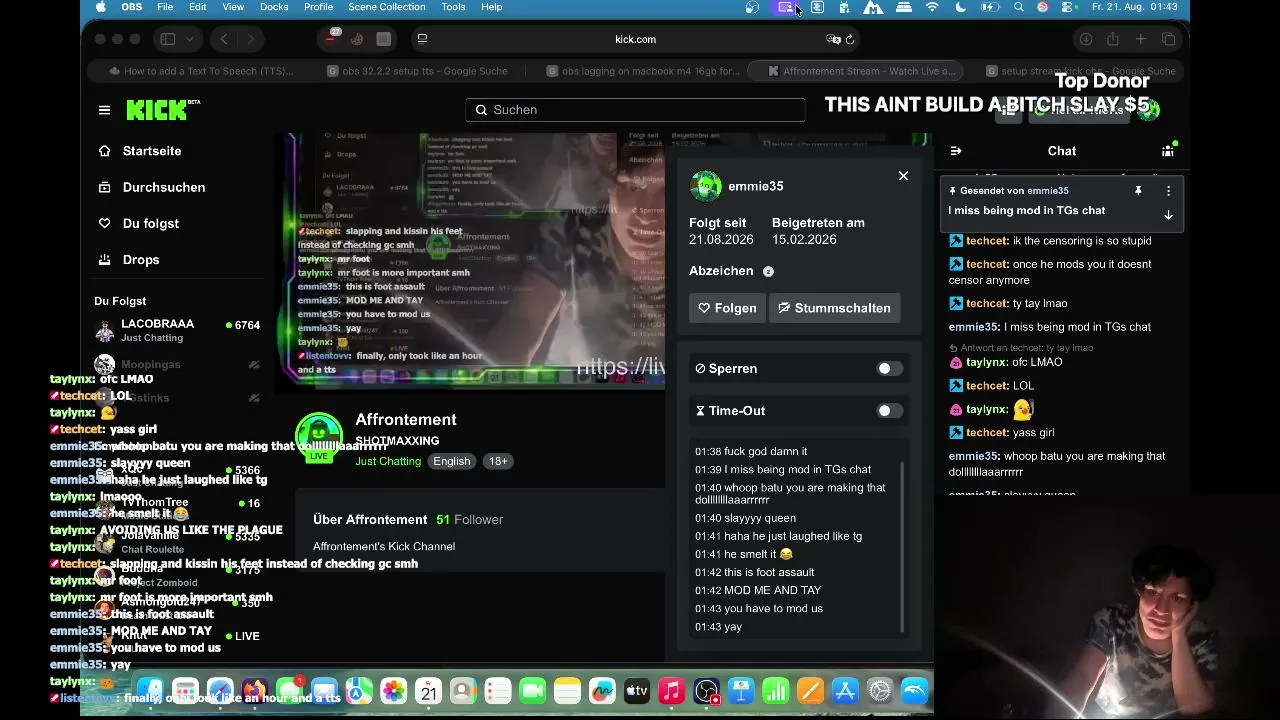Click the Stummschalten button
1280x720 pixels.
pos(835,308)
